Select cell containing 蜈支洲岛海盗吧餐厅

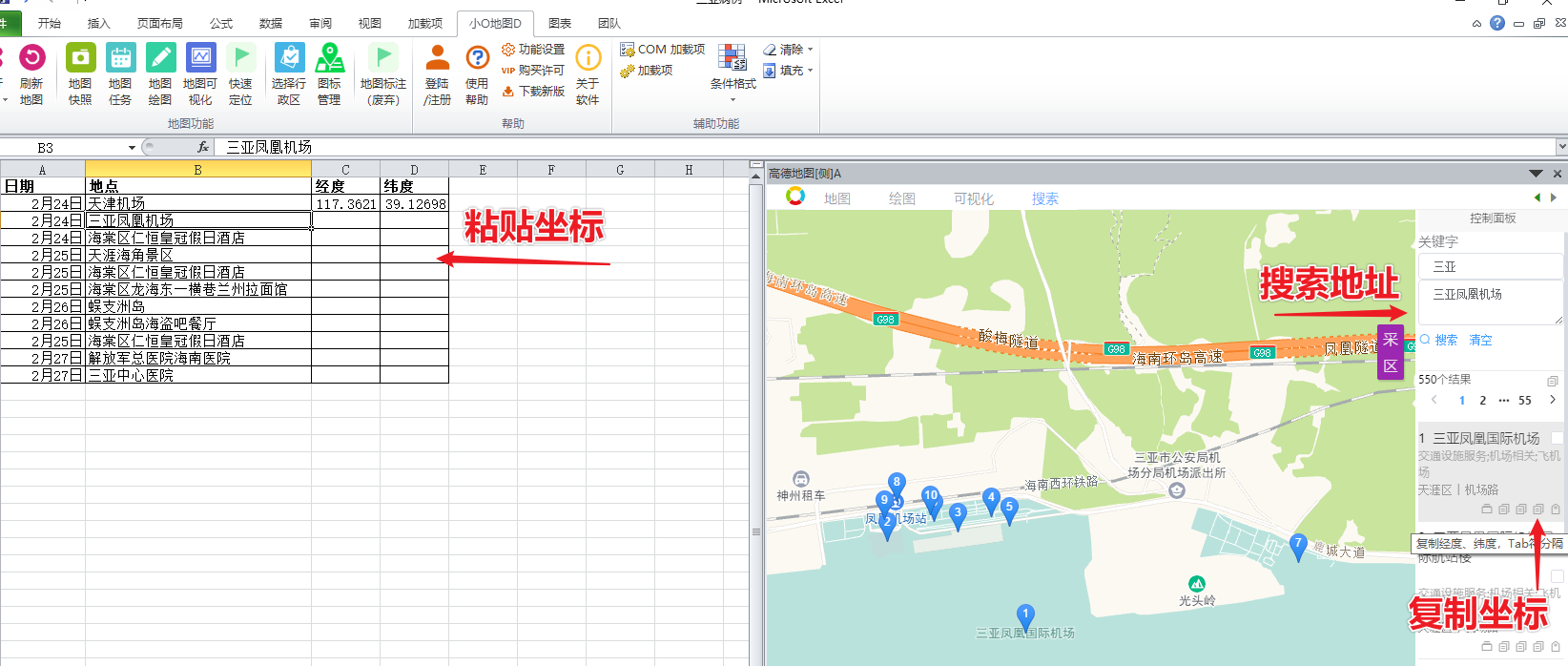(198, 324)
